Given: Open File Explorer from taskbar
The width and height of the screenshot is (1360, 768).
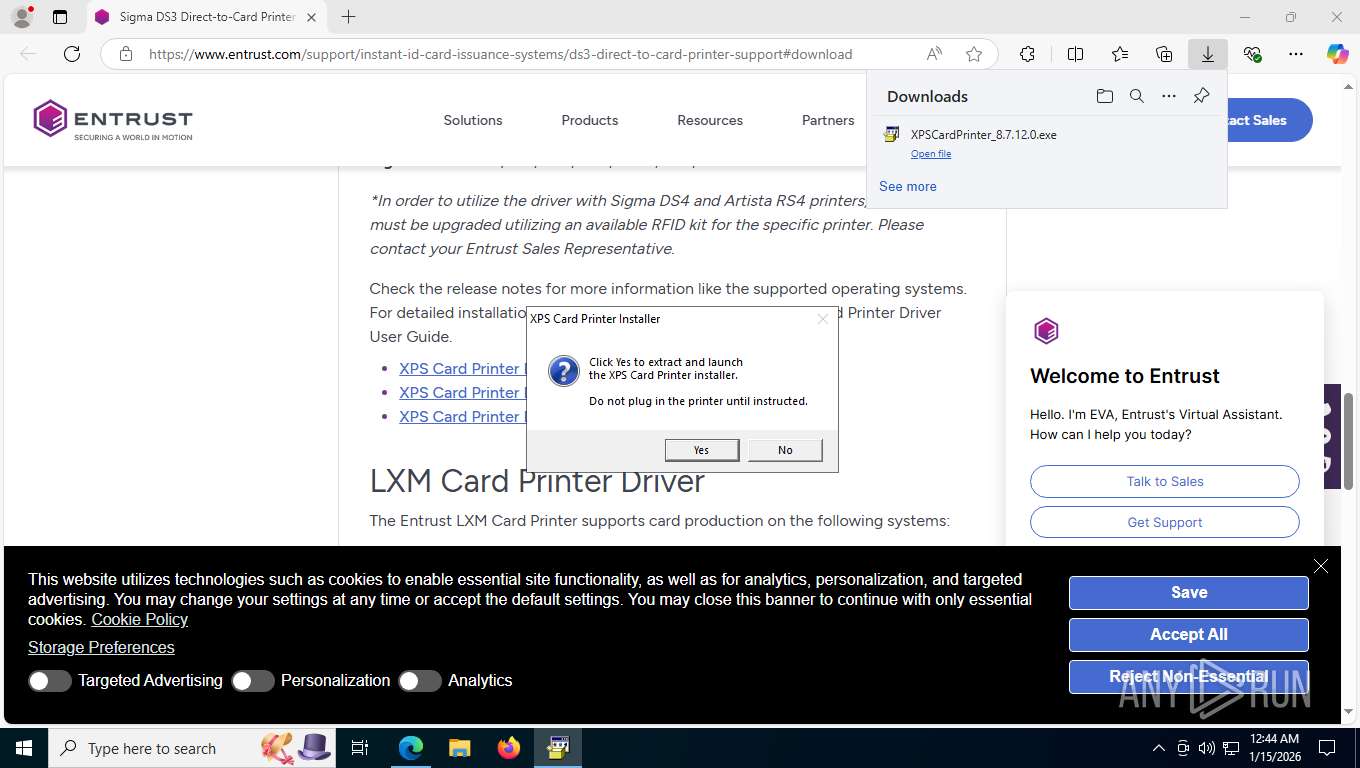Looking at the screenshot, I should click(x=459, y=748).
